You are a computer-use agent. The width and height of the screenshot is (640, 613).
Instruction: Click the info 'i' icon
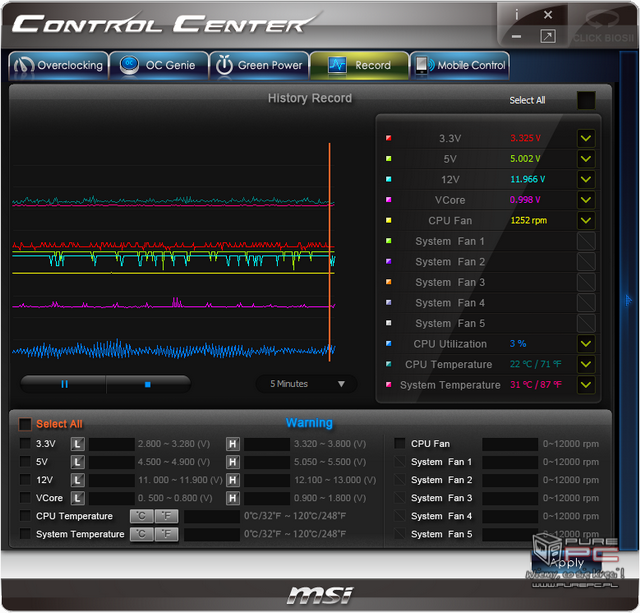517,16
